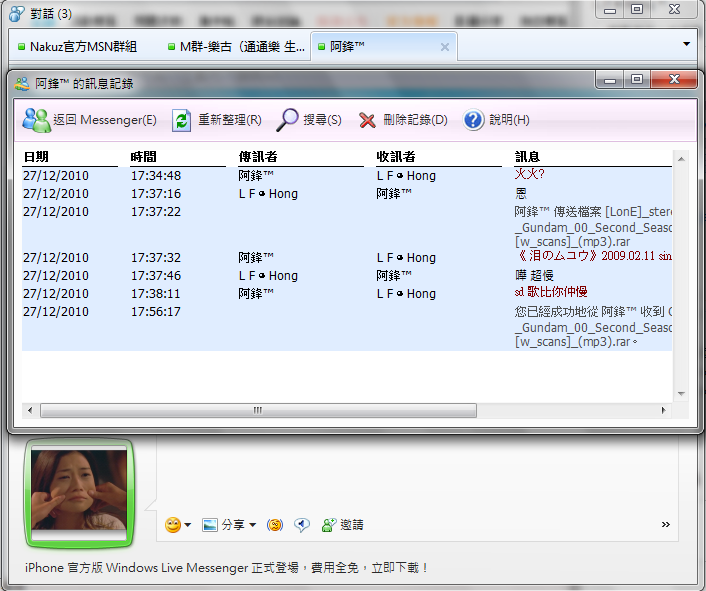706x591 pixels.
Task: Expand the 分享 dropdown arrow
Action: 253,525
